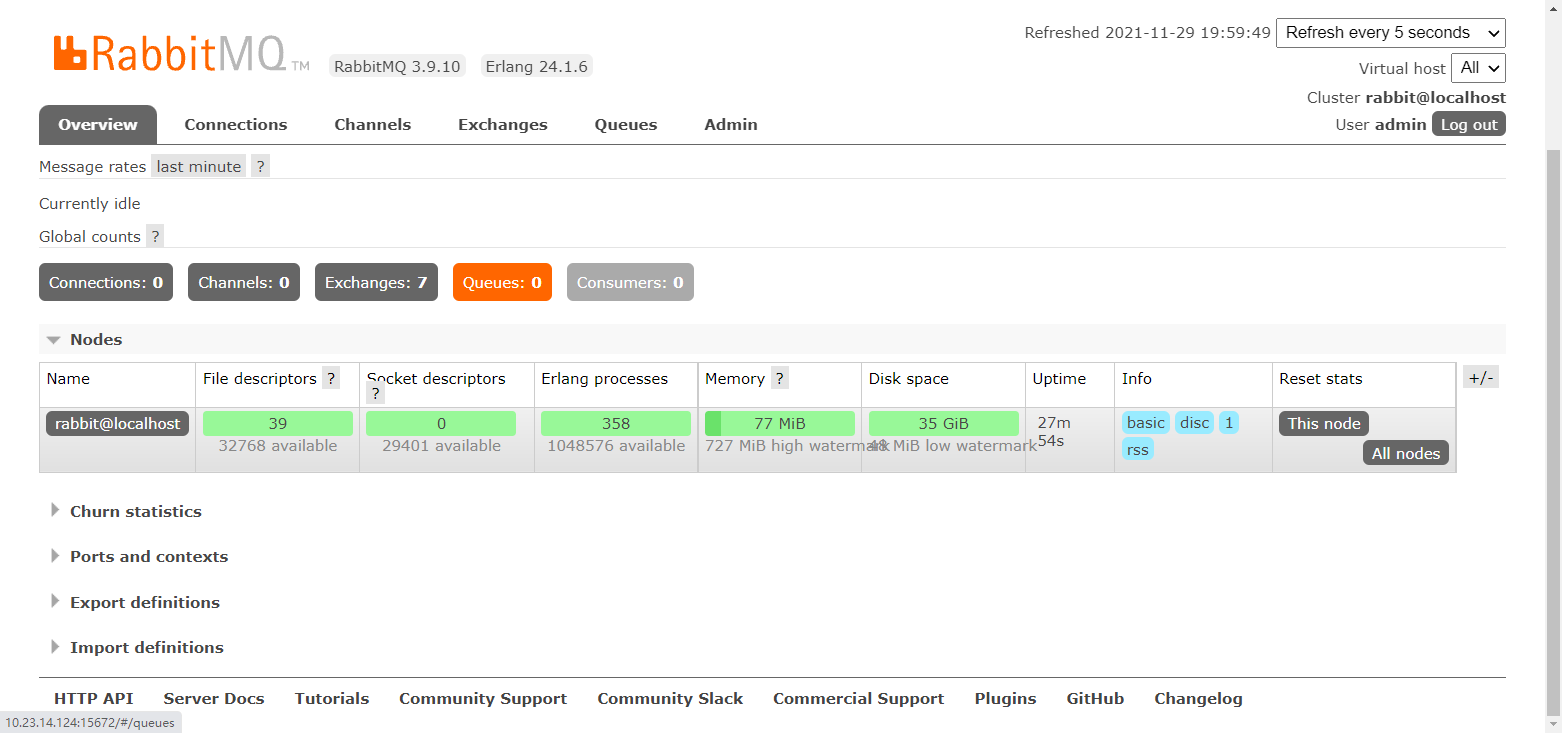Click Channels: 0 count button
Viewport: 1562px width, 733px height.
pos(244,283)
